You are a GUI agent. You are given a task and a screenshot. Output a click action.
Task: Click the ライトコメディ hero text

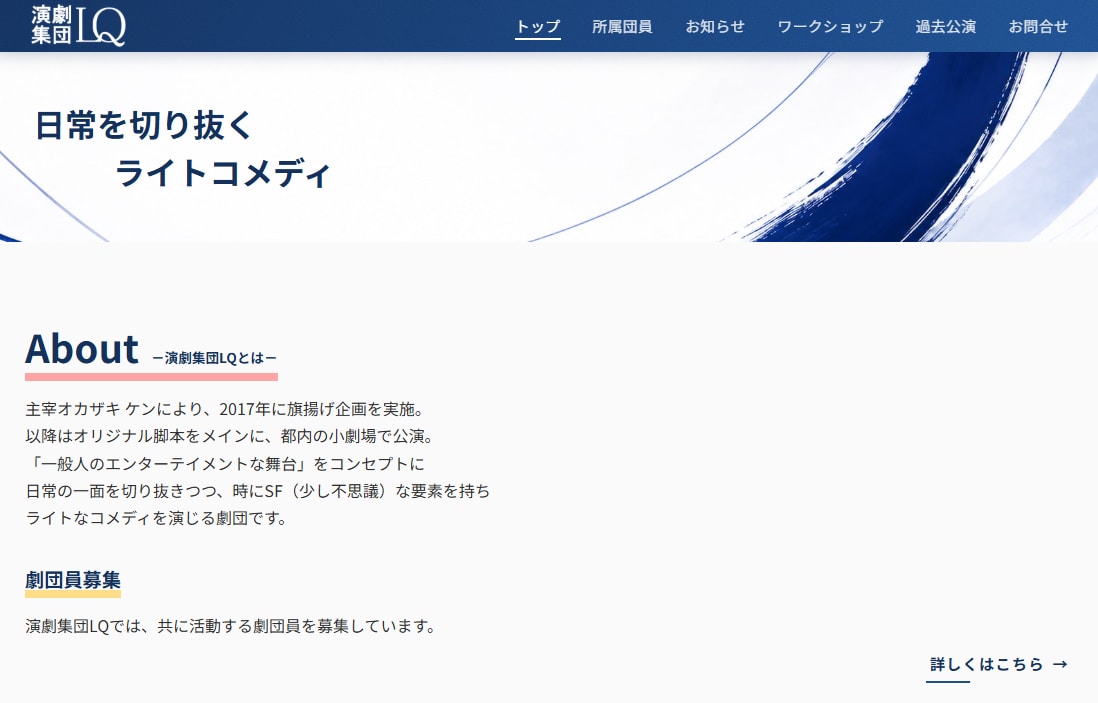(x=222, y=173)
